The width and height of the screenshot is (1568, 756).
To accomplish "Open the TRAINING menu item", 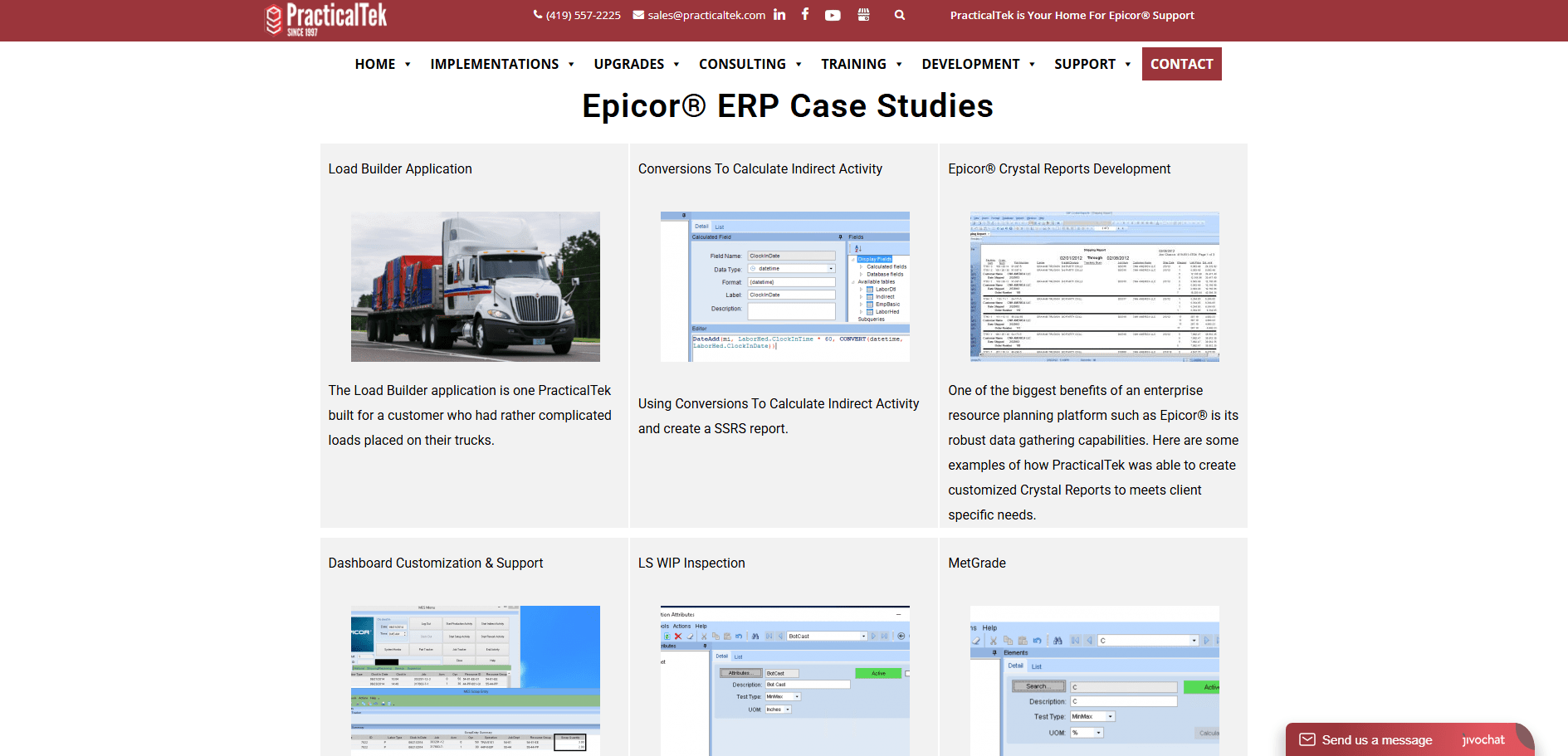I will [854, 64].
